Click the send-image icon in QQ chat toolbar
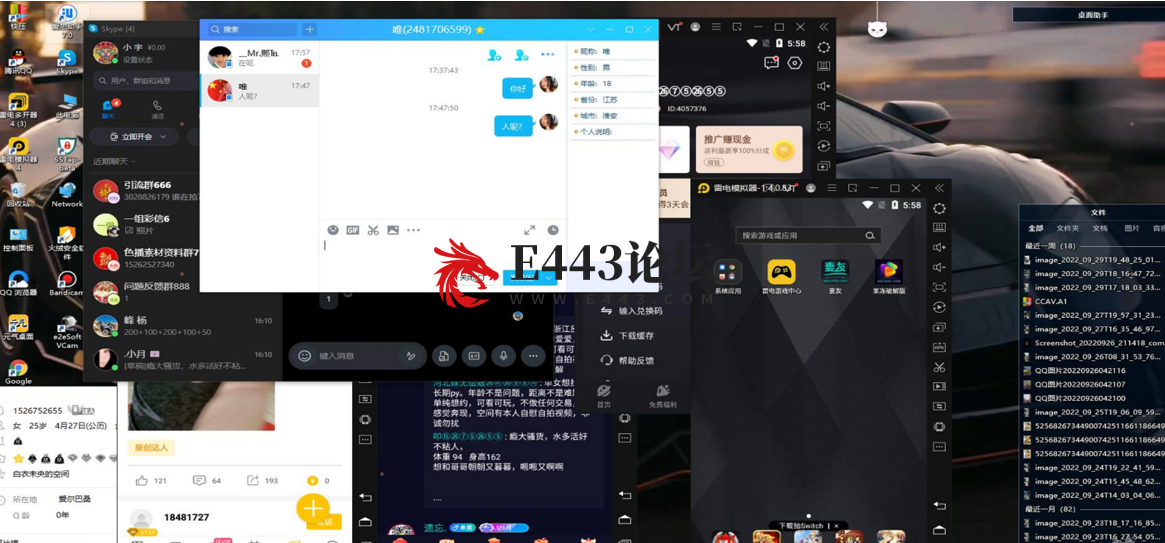Viewport: 1165px width, 543px height. 393,230
